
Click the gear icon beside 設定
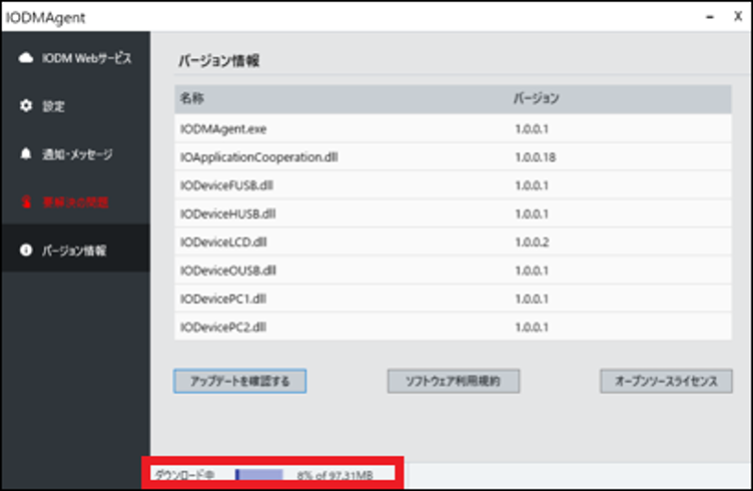click(x=26, y=106)
